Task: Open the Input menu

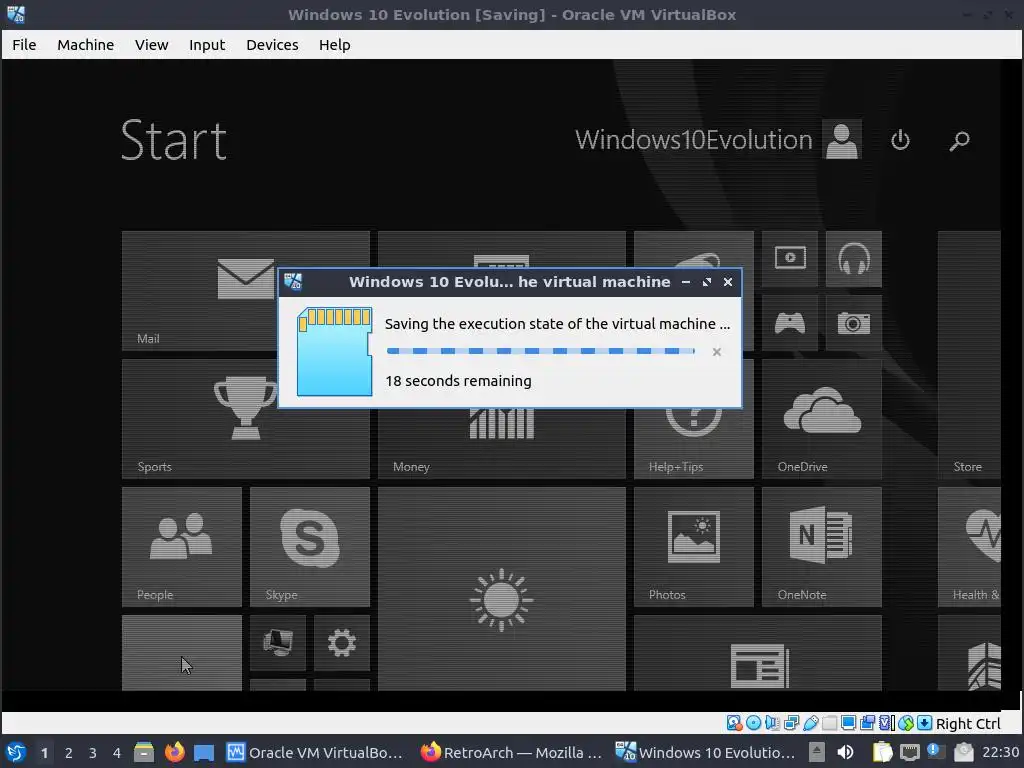Action: click(207, 44)
